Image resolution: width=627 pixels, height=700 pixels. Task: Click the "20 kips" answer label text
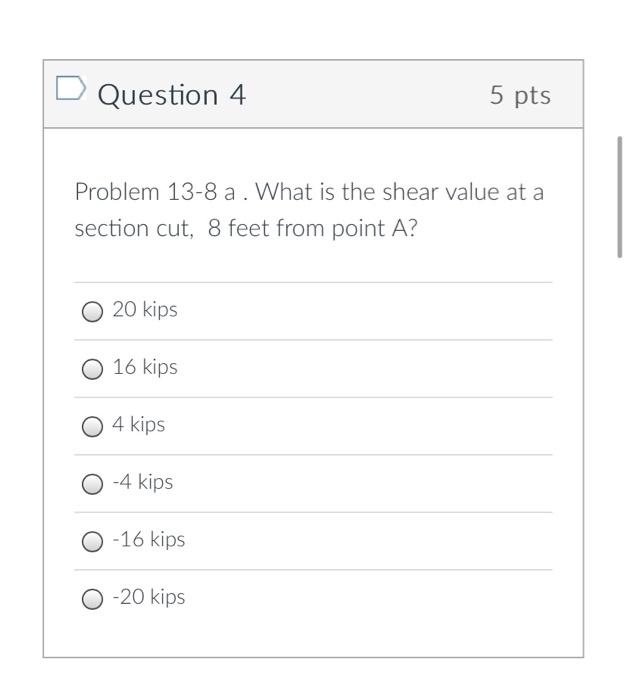tap(145, 310)
